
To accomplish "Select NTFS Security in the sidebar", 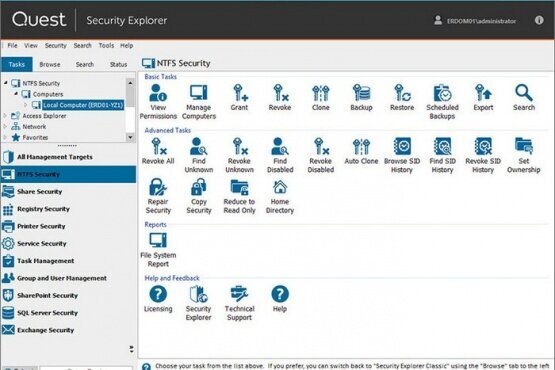I will click(69, 174).
